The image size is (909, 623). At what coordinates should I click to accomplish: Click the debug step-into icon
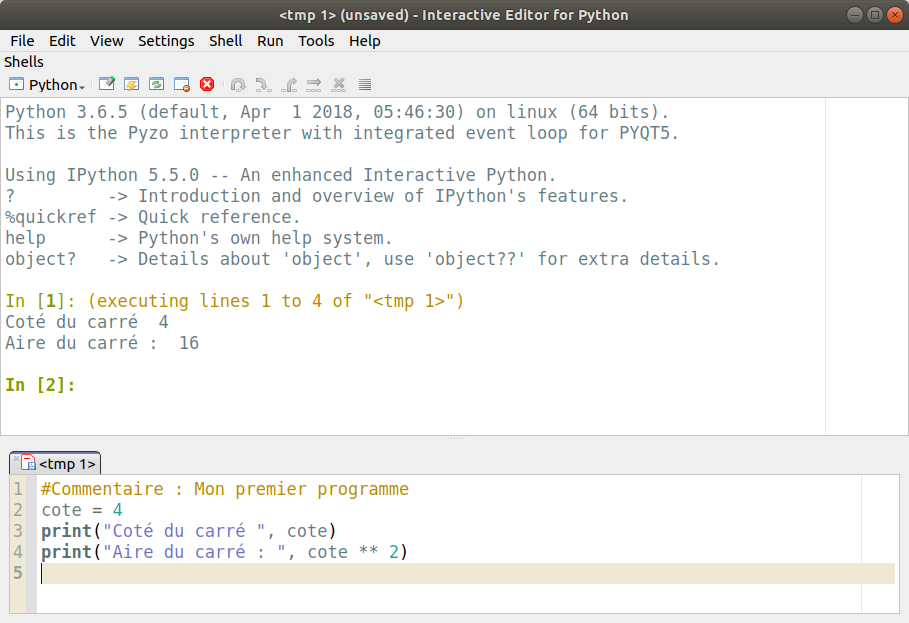coord(263,85)
